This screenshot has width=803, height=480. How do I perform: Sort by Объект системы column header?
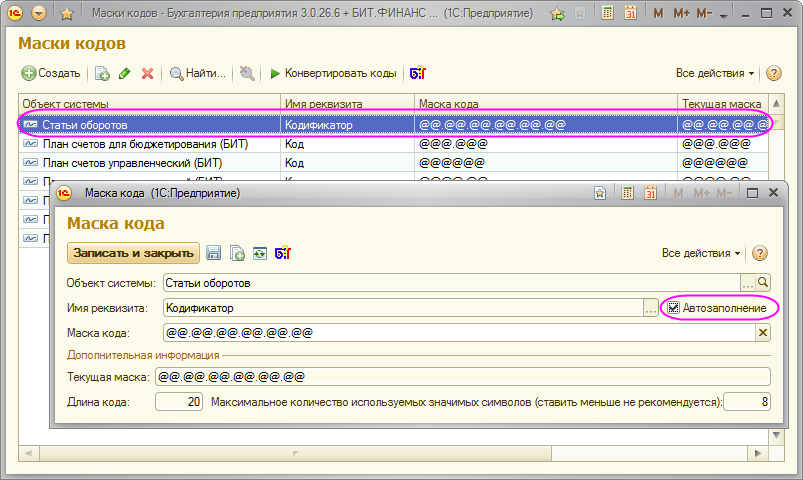tap(150, 103)
